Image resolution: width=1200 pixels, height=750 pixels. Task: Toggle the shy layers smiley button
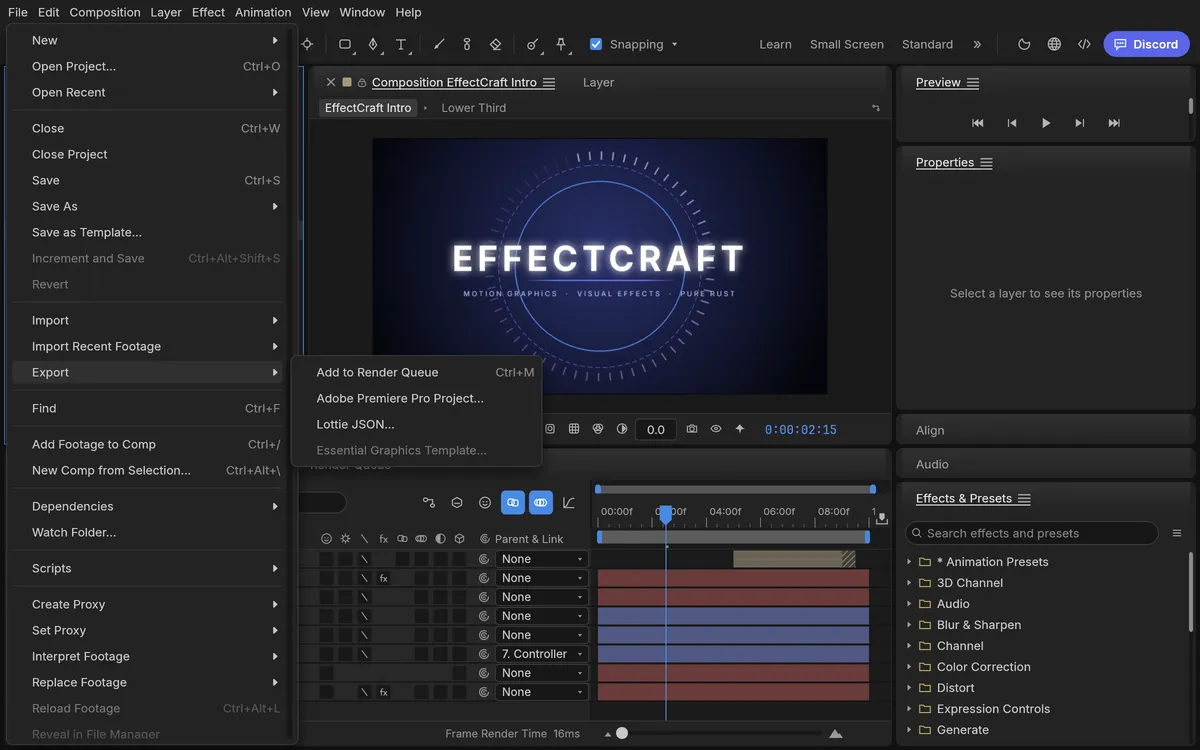(x=485, y=502)
